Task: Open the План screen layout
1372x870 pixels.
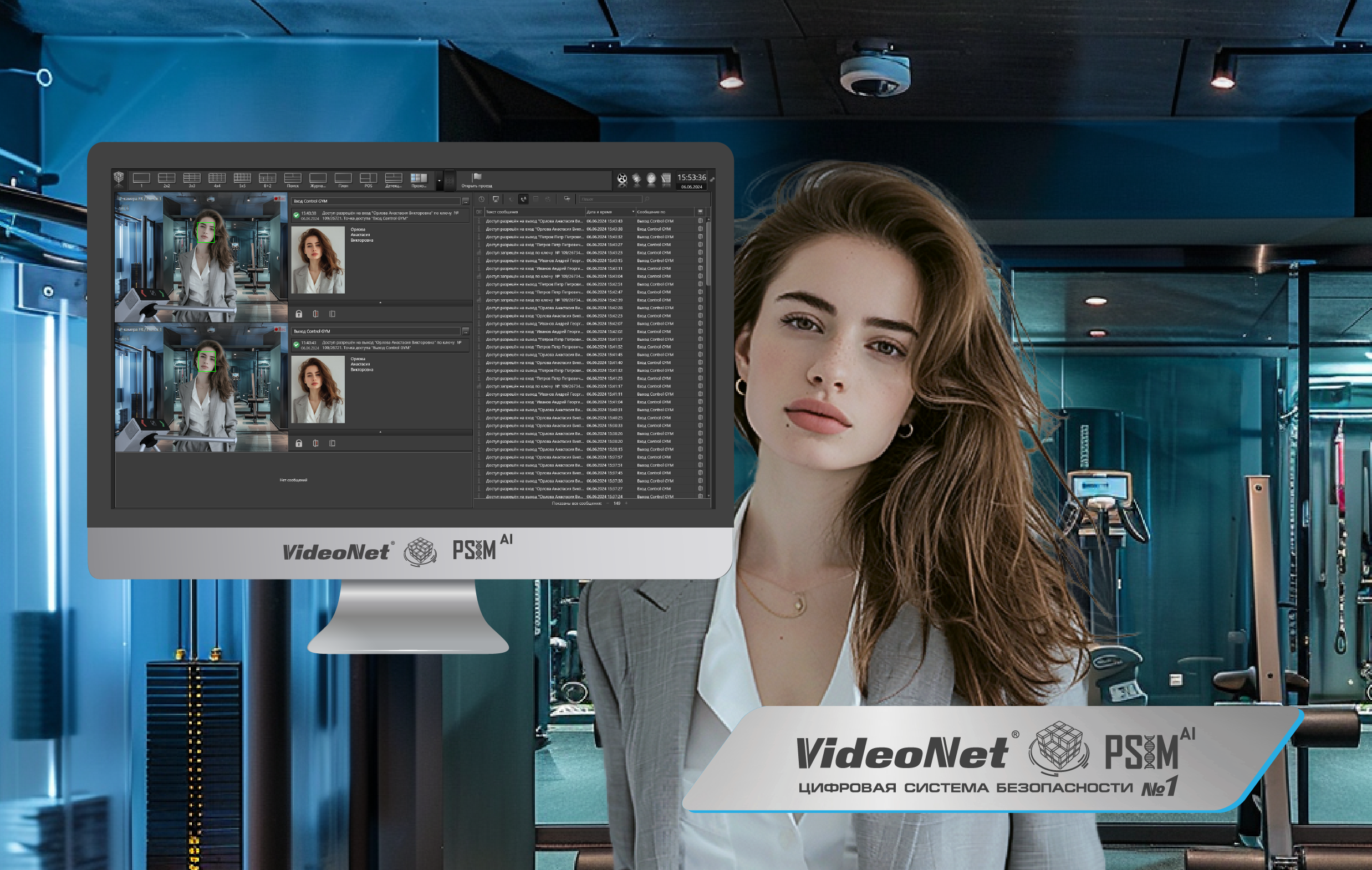Action: point(343,180)
